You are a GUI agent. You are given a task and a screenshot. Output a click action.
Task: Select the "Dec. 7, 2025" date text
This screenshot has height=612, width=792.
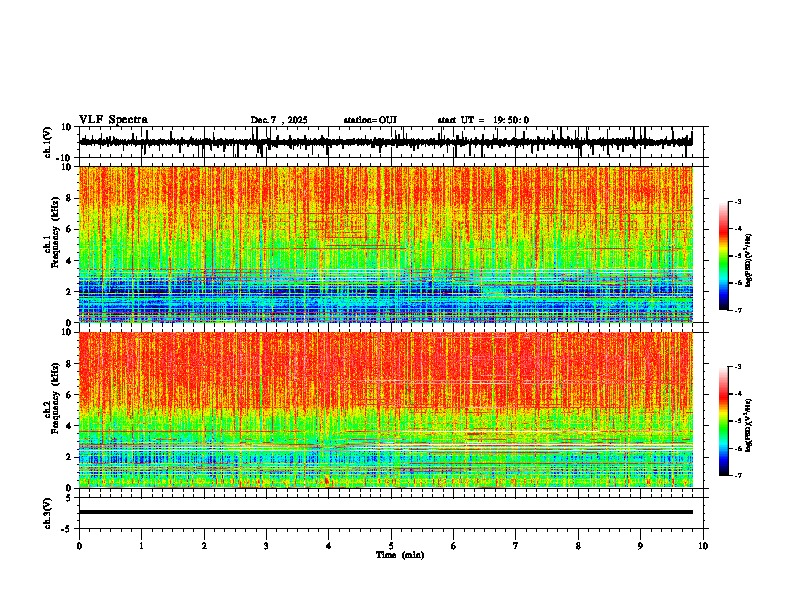(x=279, y=120)
